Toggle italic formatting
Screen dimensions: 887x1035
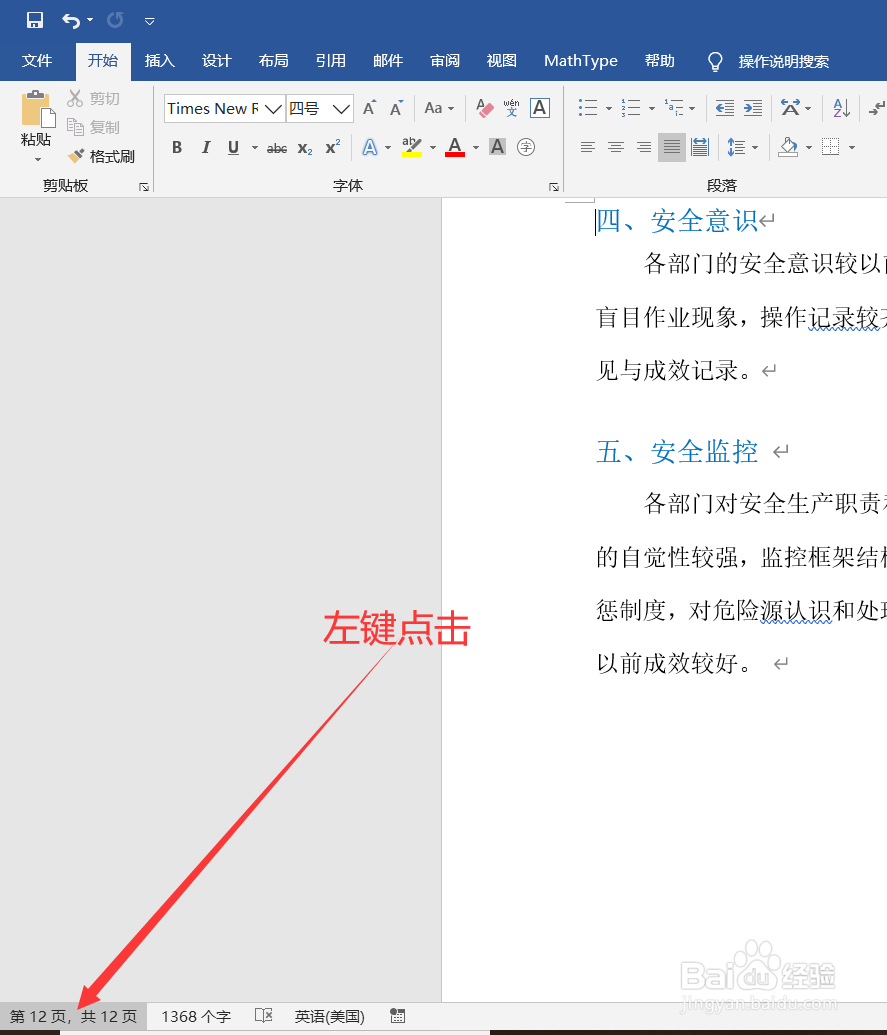point(205,147)
